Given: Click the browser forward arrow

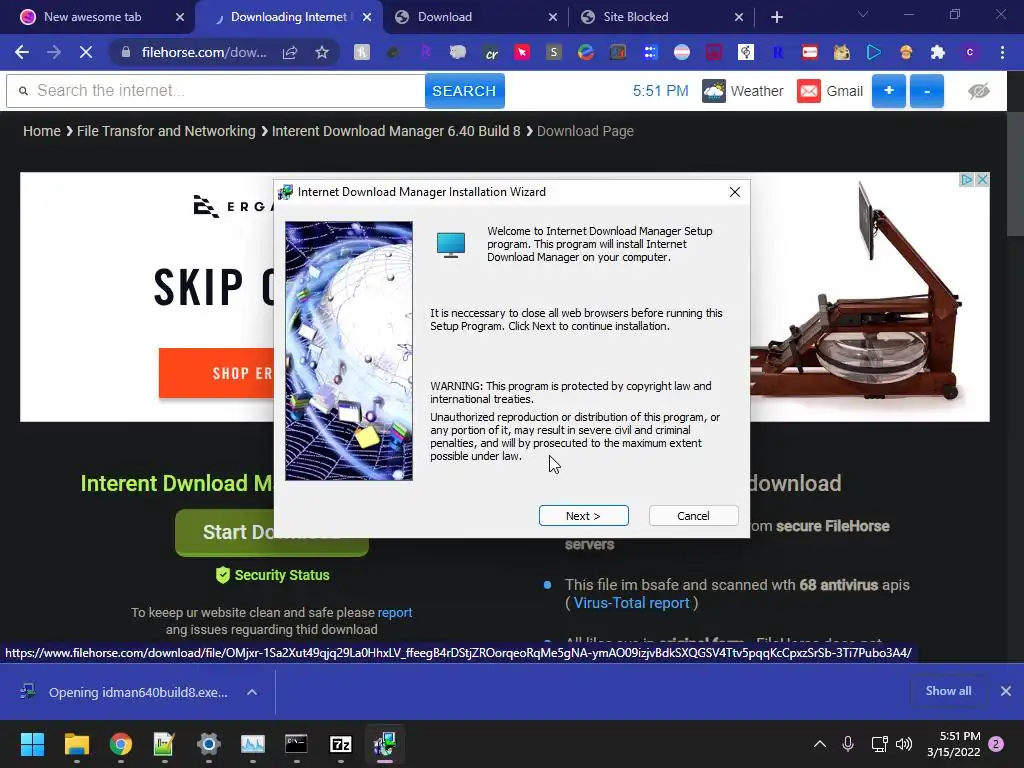Looking at the screenshot, I should (54, 52).
